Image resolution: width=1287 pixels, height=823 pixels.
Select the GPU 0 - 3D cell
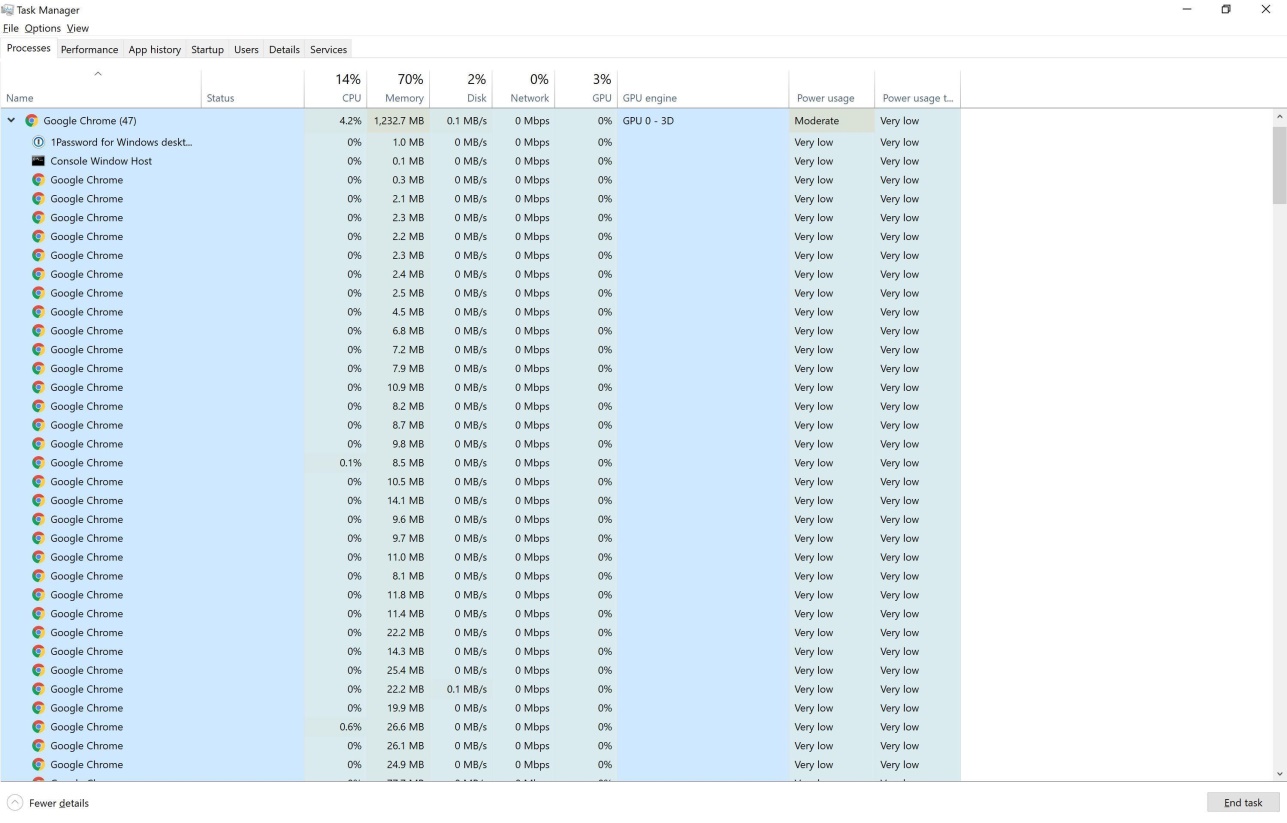click(702, 121)
